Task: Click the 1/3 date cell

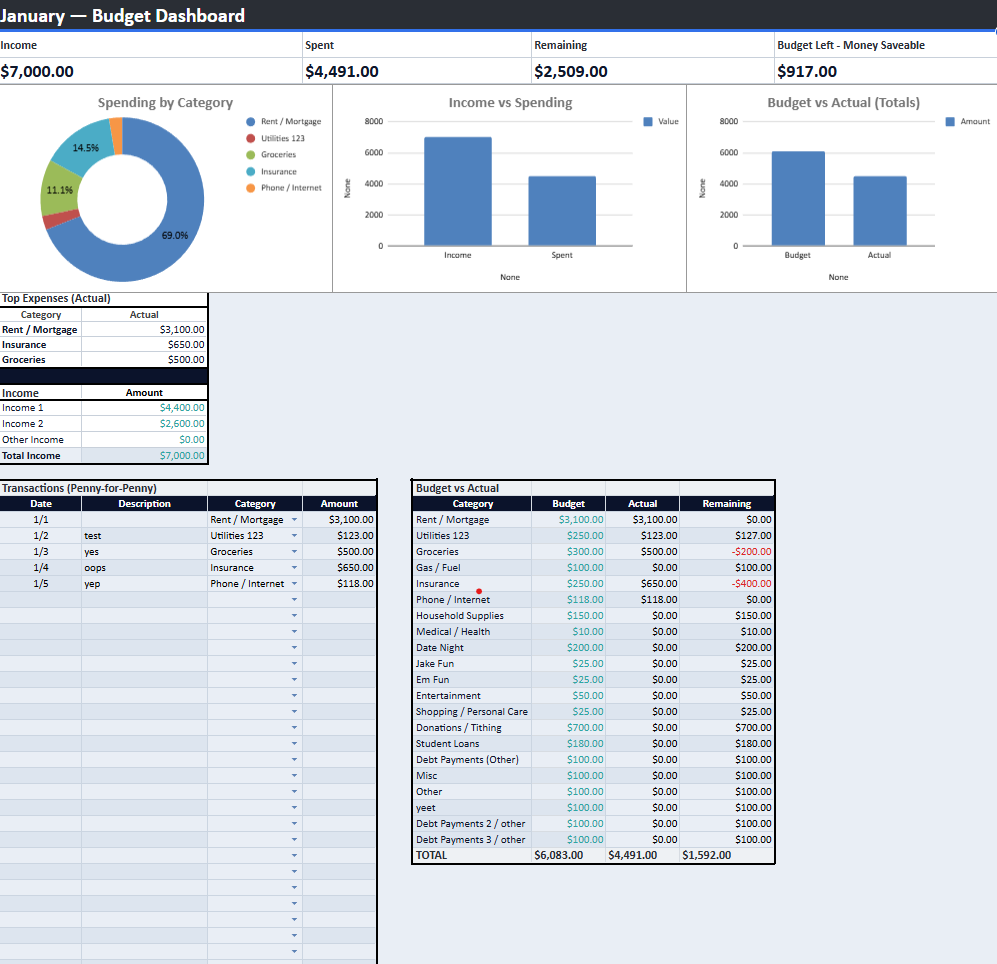Action: 41,551
